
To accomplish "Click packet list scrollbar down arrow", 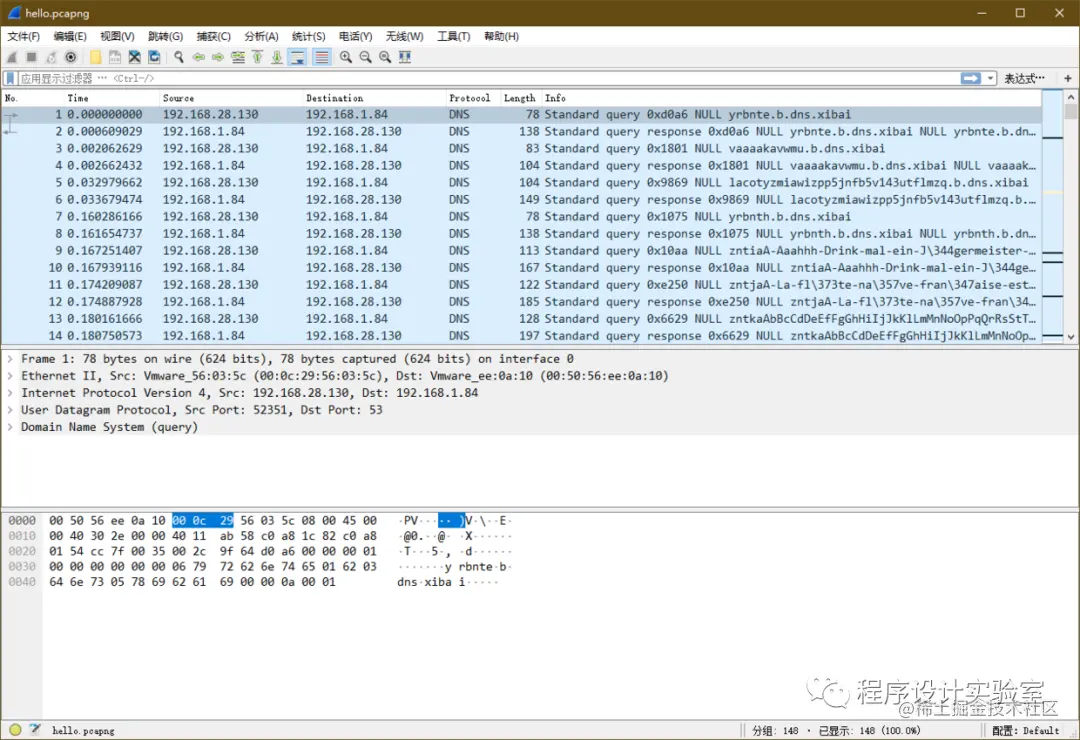I will (x=1070, y=336).
